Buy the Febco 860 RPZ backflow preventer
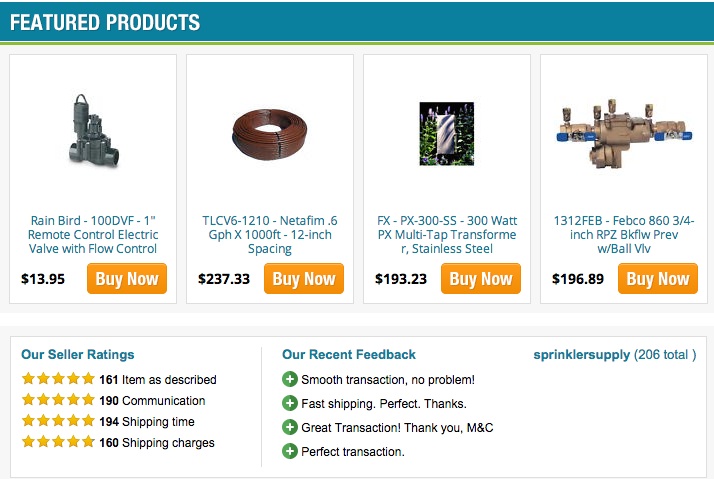Screen dimensions: 714x479 pyautogui.click(x=658, y=278)
